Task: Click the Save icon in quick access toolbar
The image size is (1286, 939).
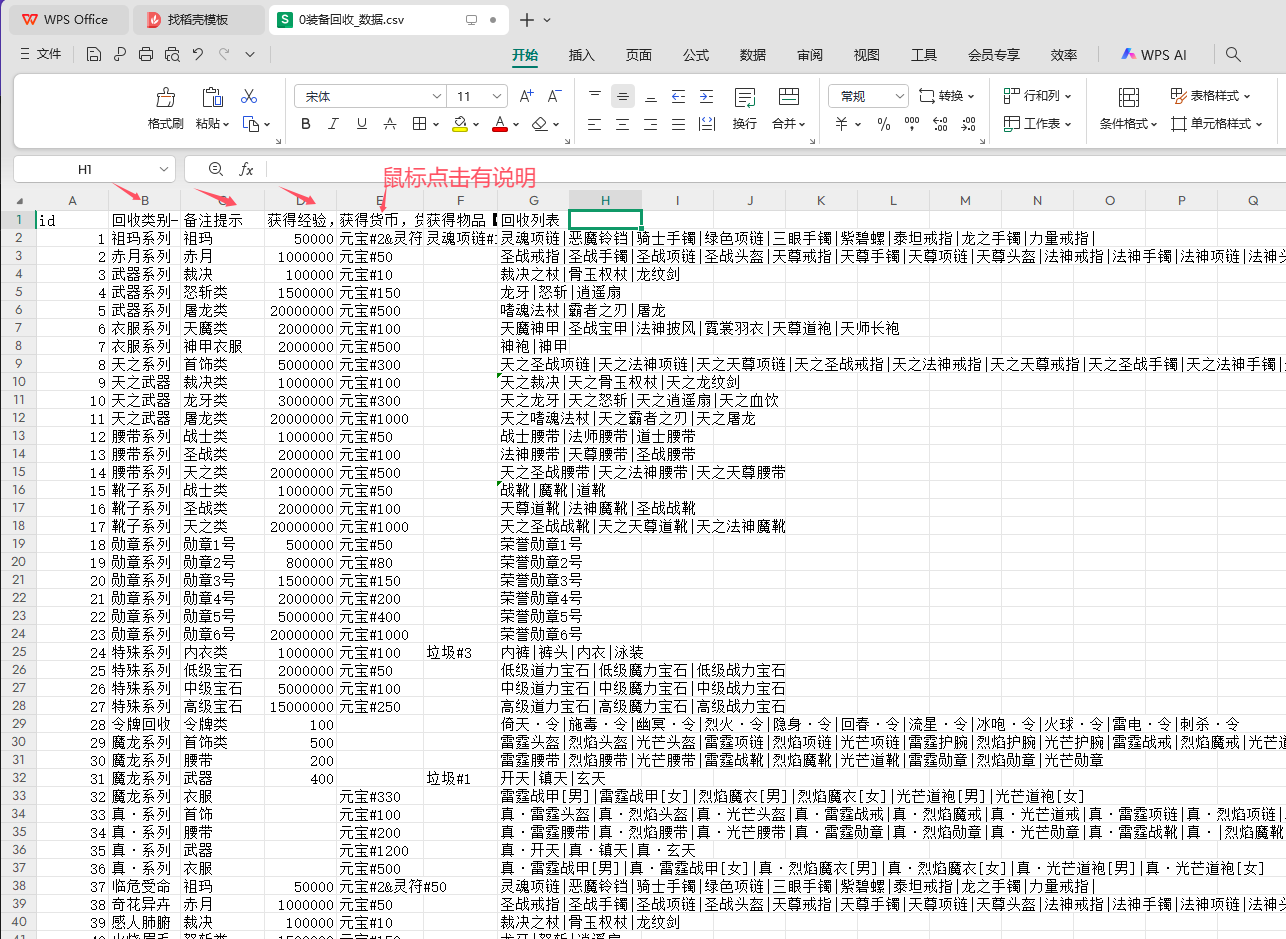Action: tap(93, 55)
